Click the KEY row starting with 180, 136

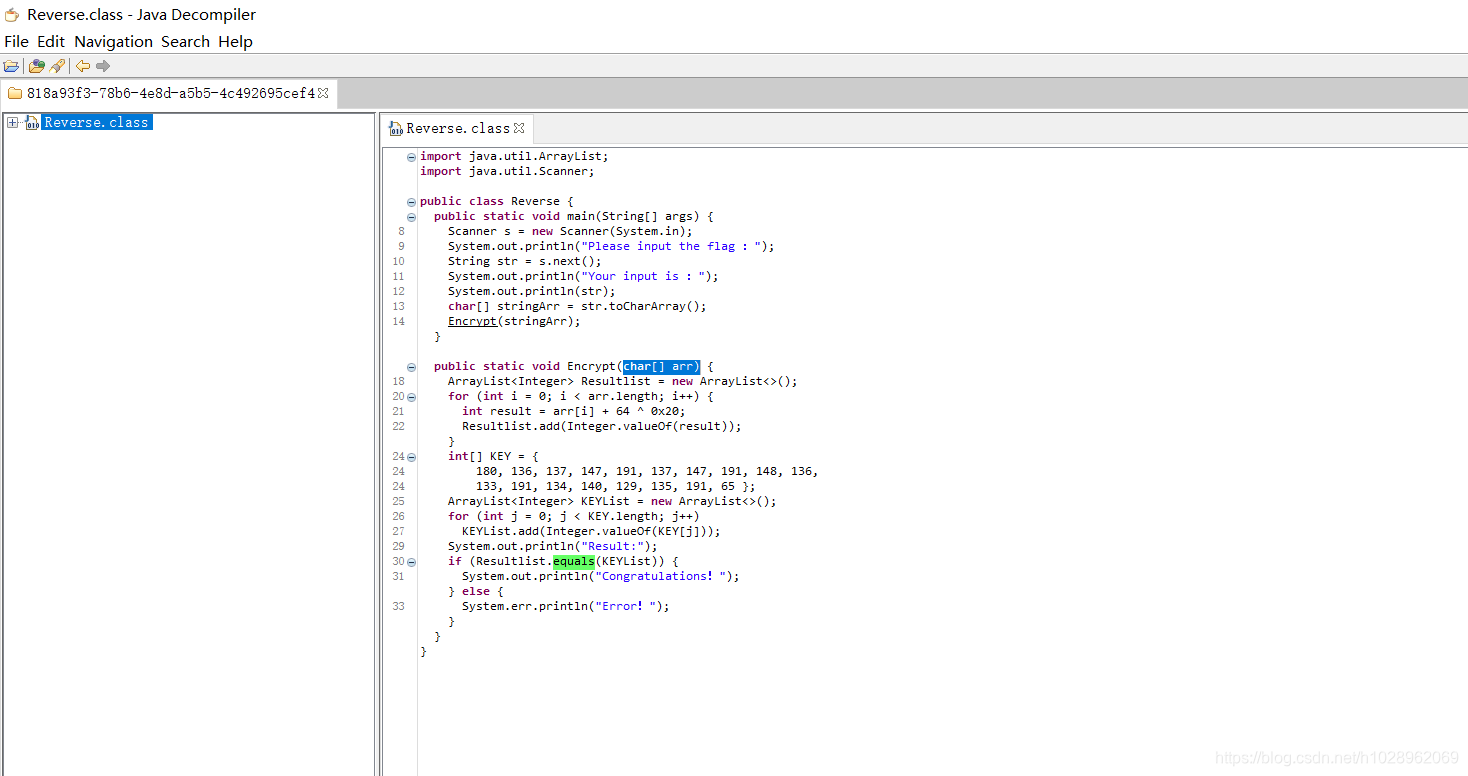coord(647,471)
